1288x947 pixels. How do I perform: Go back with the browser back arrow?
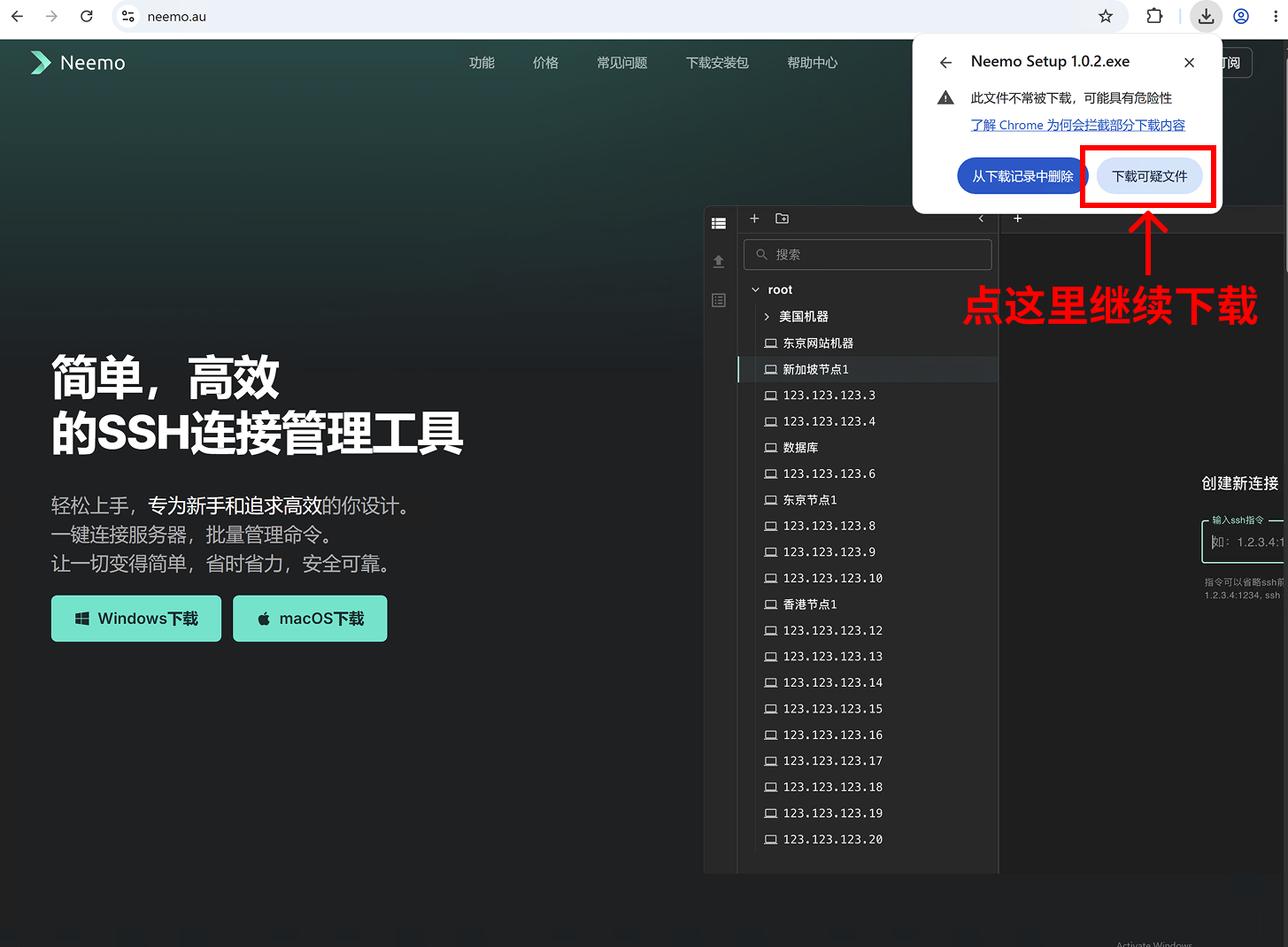pyautogui.click(x=18, y=16)
